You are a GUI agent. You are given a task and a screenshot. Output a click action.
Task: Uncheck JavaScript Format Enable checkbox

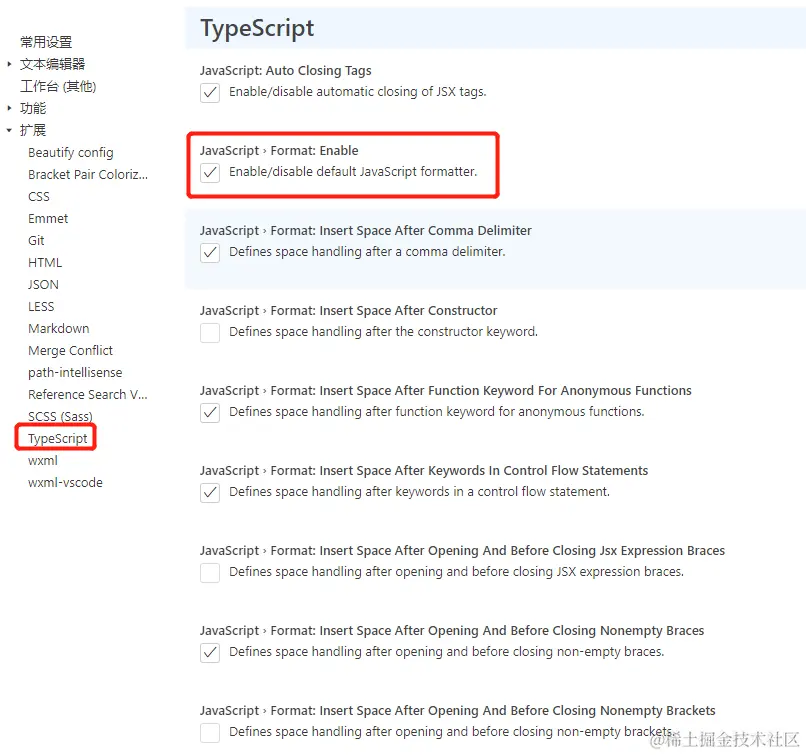[x=210, y=173]
